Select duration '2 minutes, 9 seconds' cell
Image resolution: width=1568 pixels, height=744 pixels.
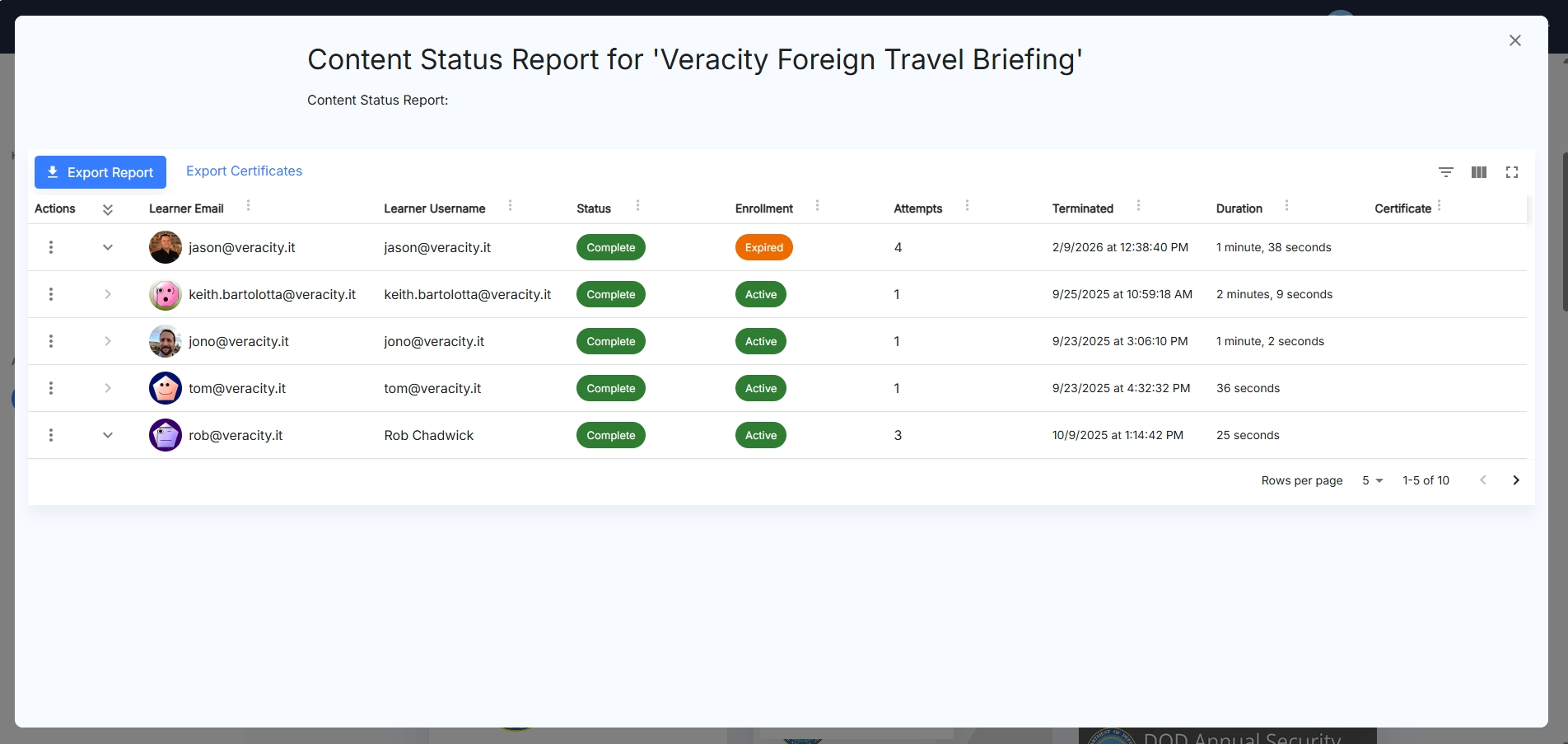[x=1274, y=294]
